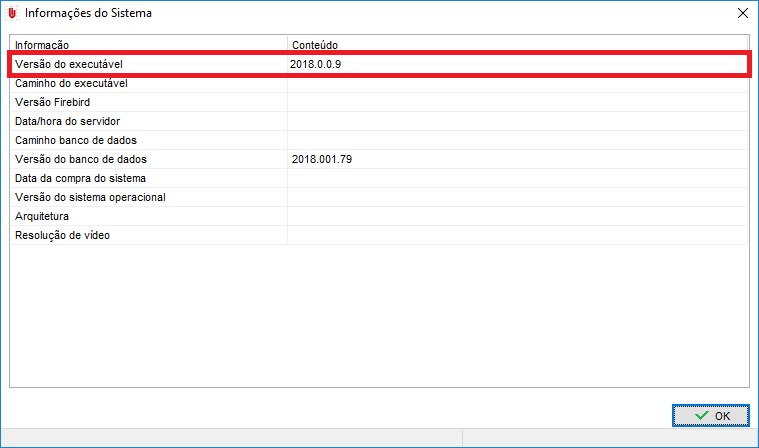
Task: Select the Versão do sistema operacional row
Action: 90,197
